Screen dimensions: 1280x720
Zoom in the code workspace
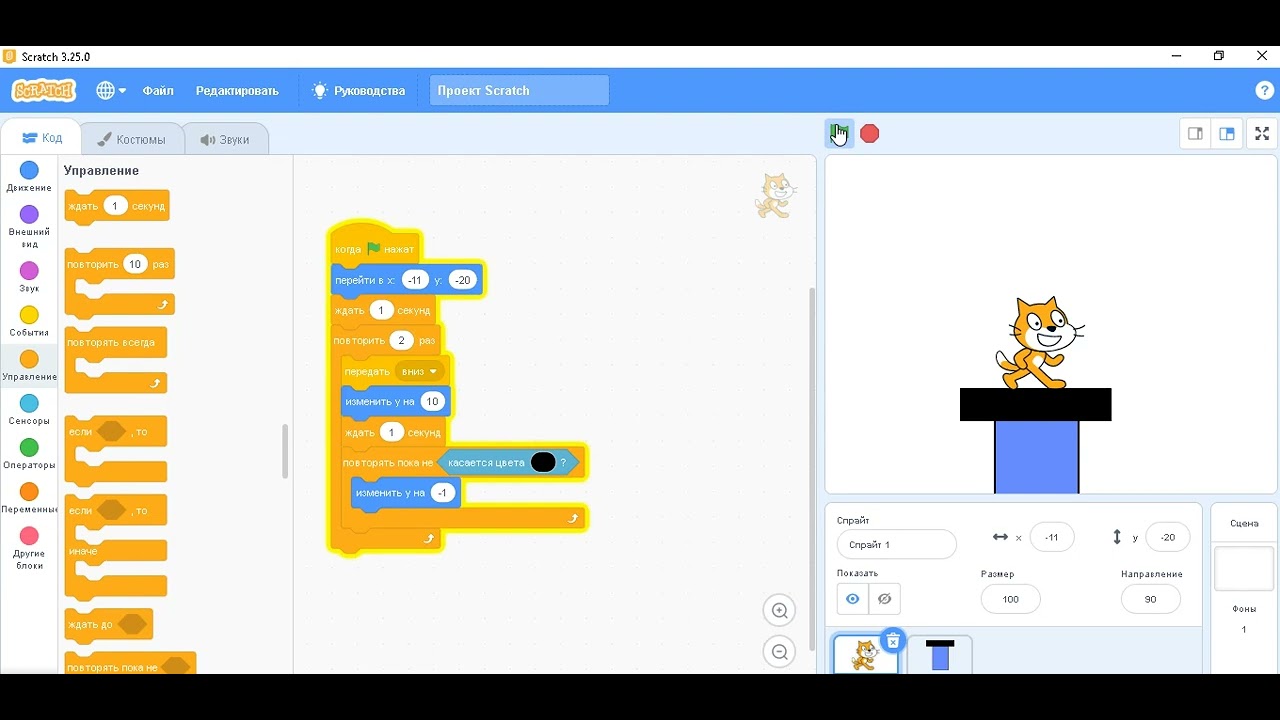(780, 611)
